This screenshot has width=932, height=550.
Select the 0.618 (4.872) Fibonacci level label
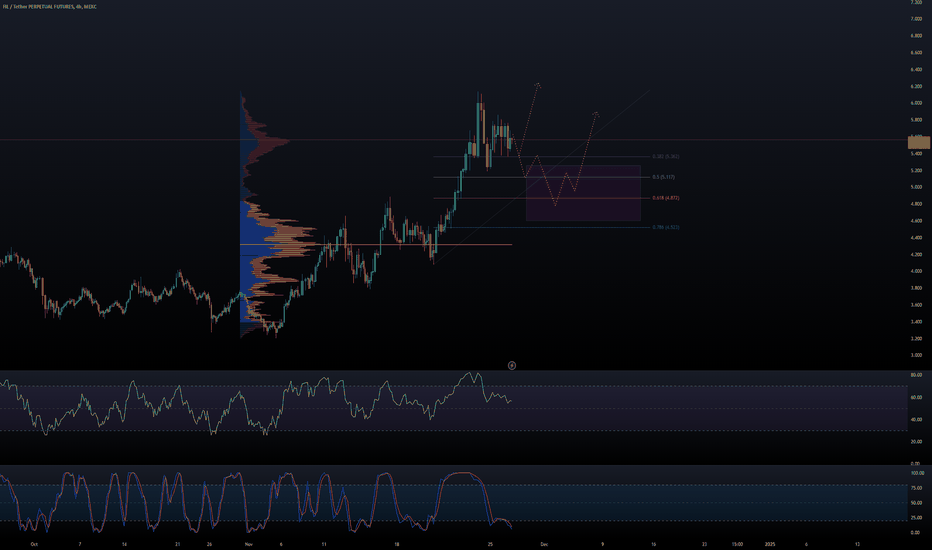[666, 198]
